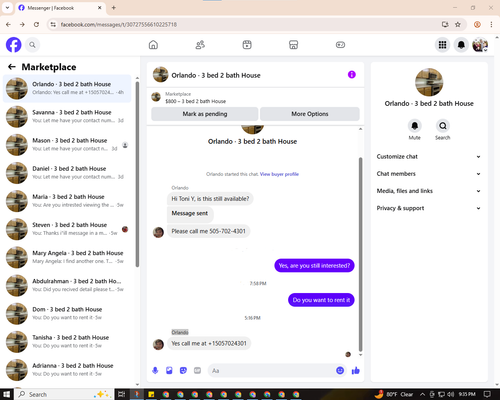Search in conversation with Search icon
The height and width of the screenshot is (400, 500).
pos(443,126)
